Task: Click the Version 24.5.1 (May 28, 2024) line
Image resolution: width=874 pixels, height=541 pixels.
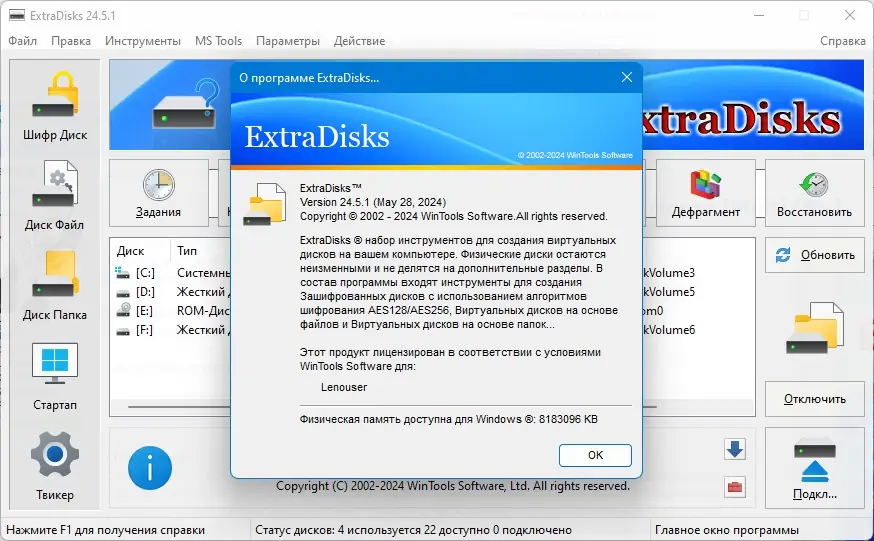Action: 373,202
